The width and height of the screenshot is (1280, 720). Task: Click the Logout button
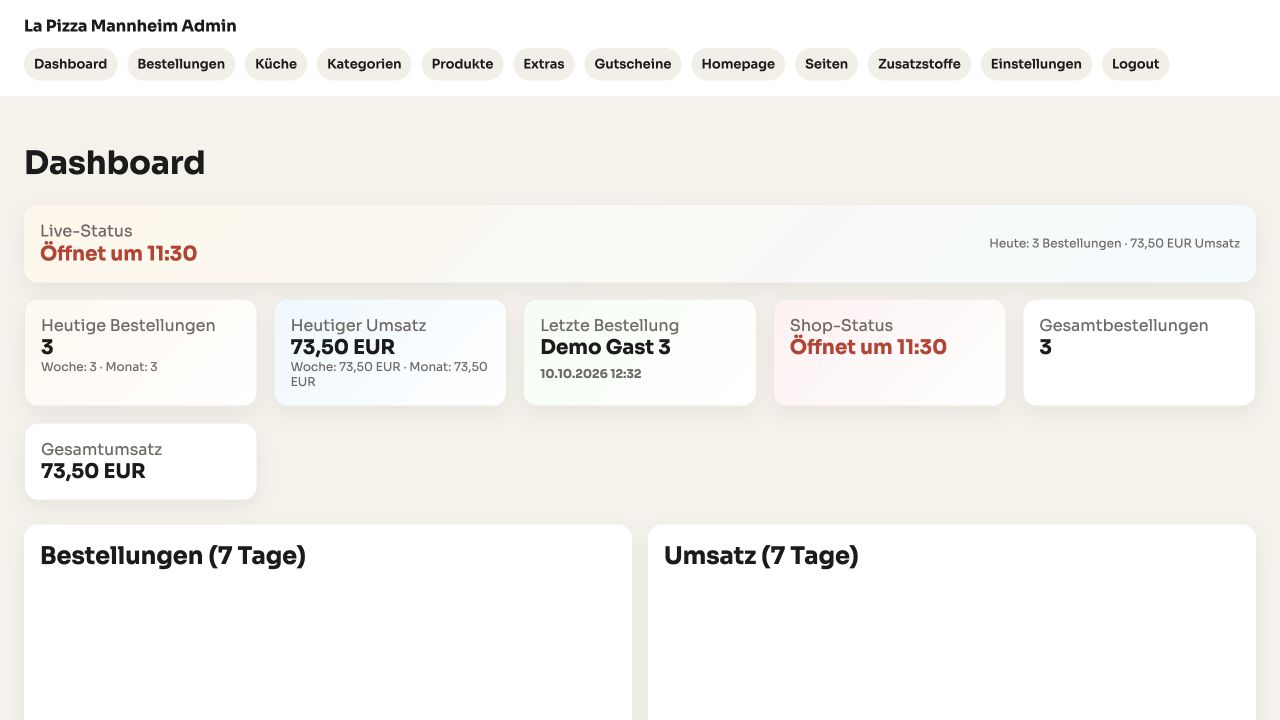tap(1135, 64)
